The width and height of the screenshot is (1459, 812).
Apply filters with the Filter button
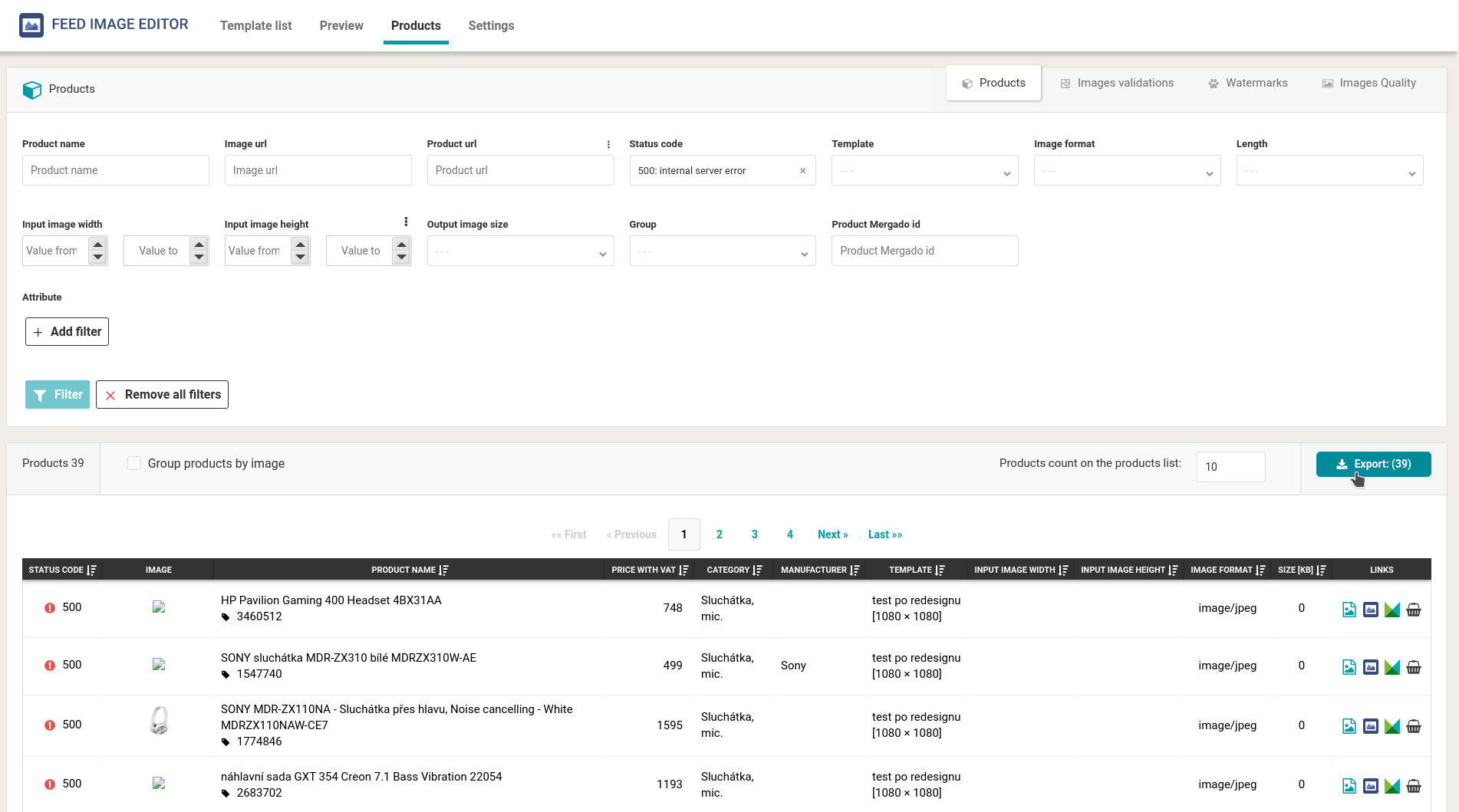click(x=58, y=394)
